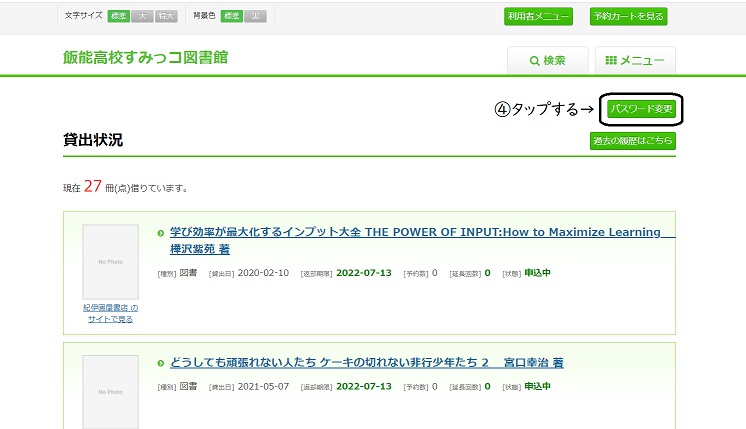
Task: Set text size to 標準
Action: (x=118, y=17)
